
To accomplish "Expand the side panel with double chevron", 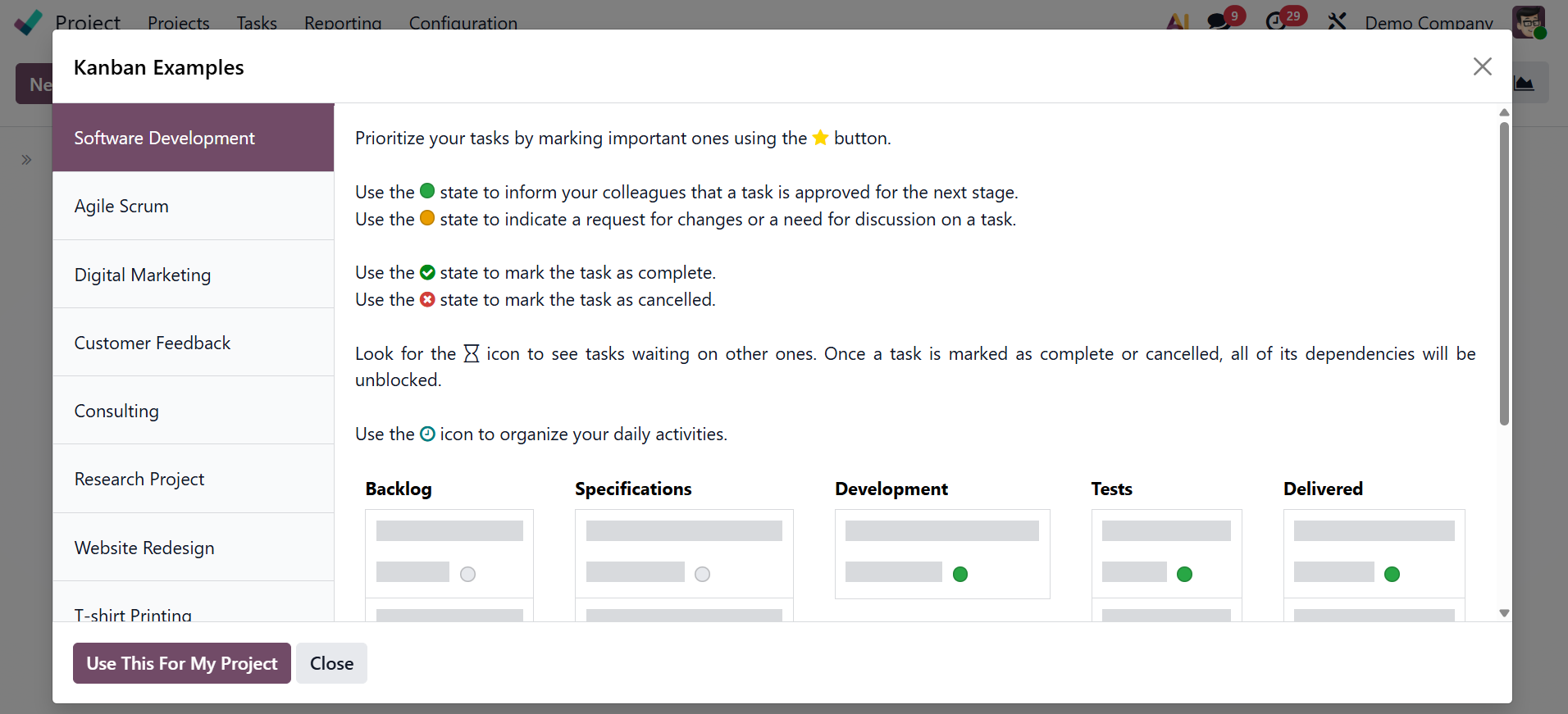I will click(26, 160).
